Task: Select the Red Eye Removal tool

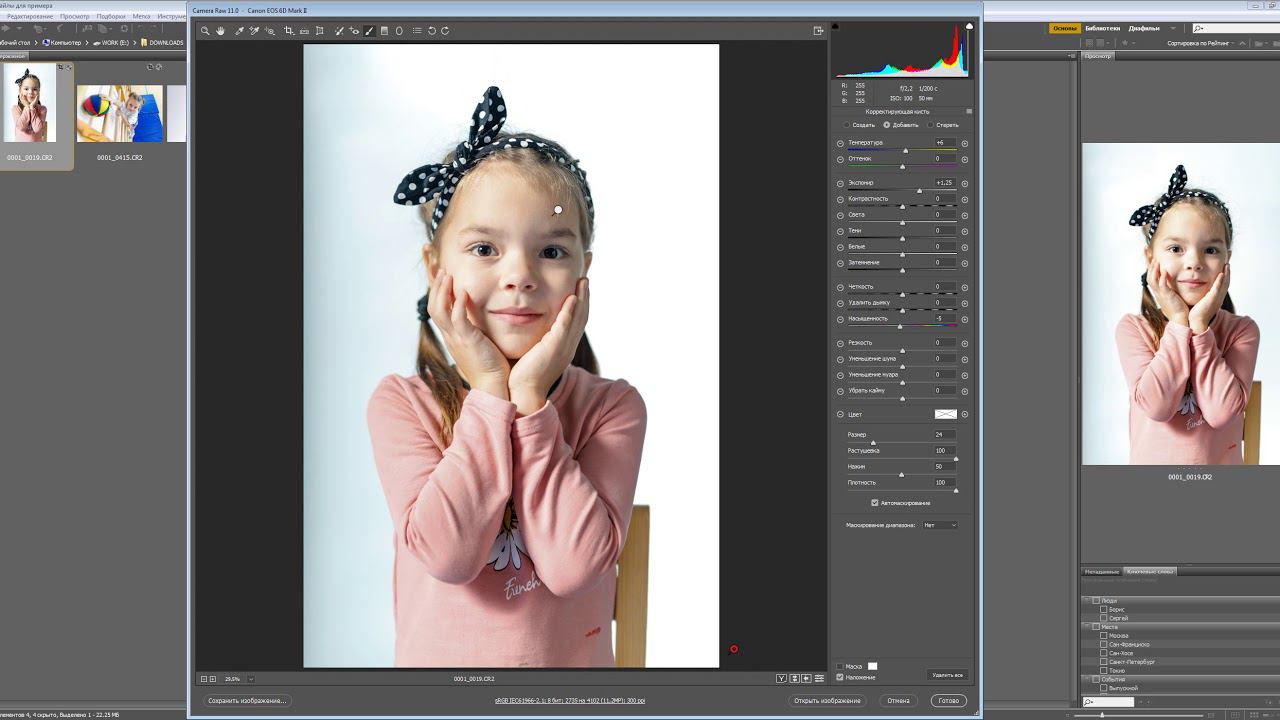Action: (x=354, y=31)
